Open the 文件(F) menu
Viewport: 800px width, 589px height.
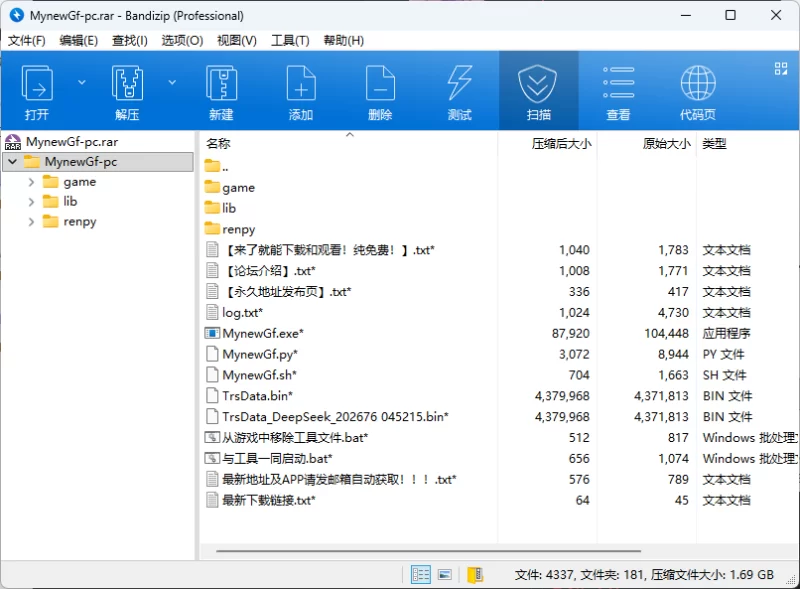click(27, 40)
